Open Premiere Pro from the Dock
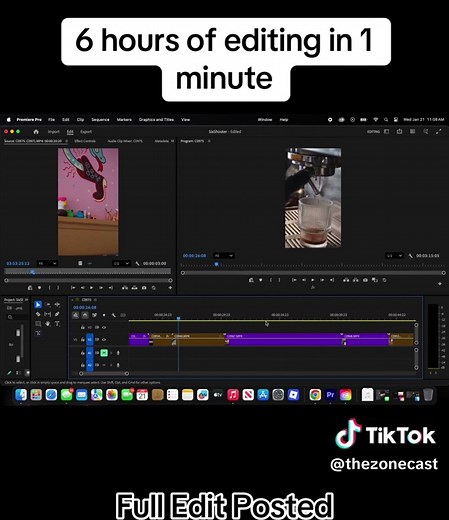Image resolution: width=449 pixels, height=520 pixels. point(330,395)
